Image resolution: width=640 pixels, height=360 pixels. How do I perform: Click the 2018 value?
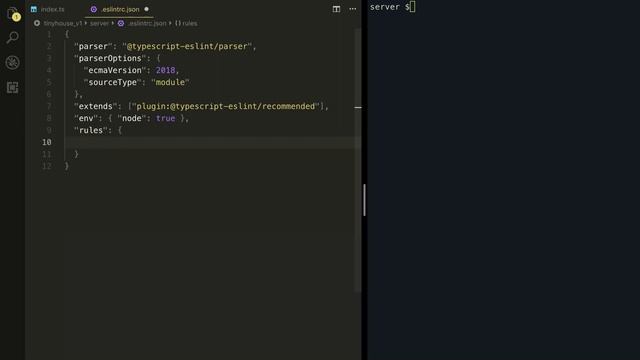(x=165, y=70)
